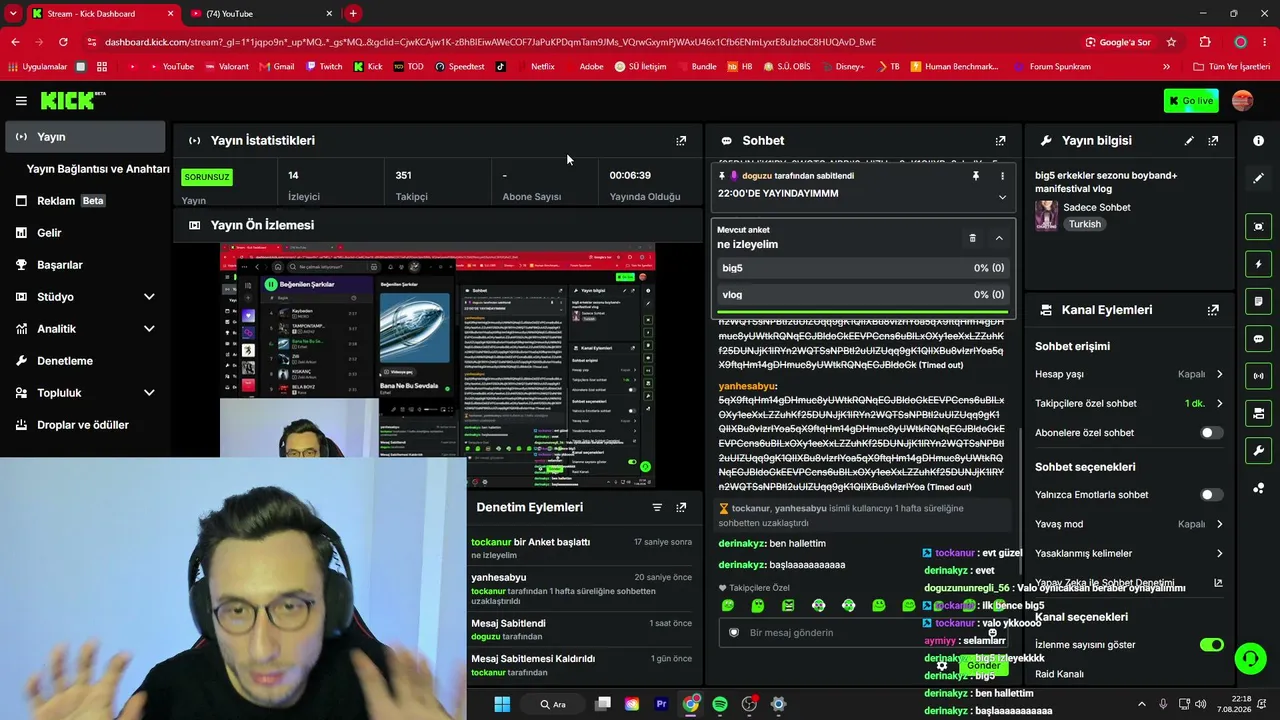
Task: Bookmark this page with the star icon
Action: point(1171,42)
